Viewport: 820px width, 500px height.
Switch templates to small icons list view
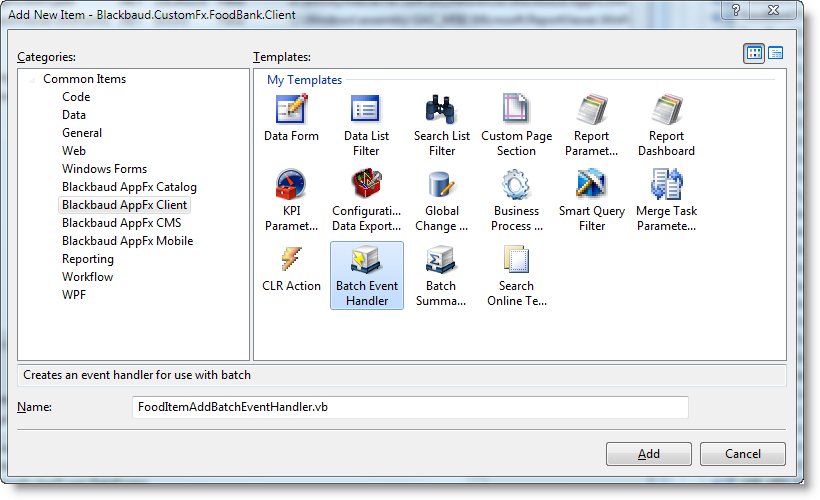tap(776, 53)
